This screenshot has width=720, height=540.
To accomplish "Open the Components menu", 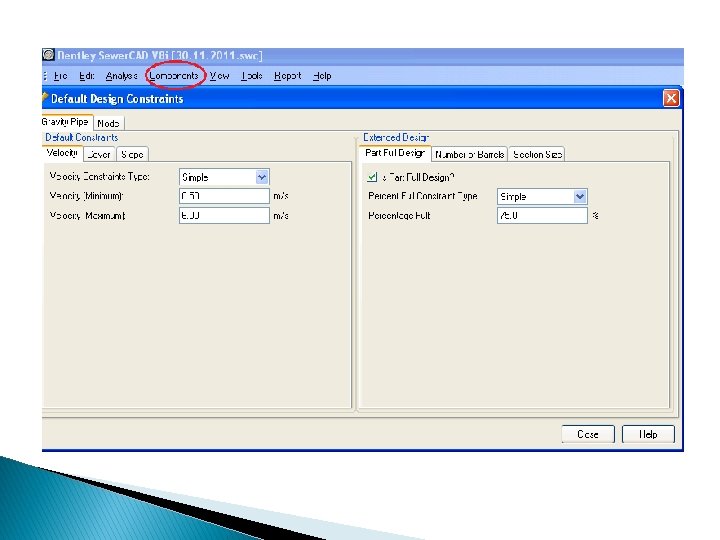I will coord(174,76).
